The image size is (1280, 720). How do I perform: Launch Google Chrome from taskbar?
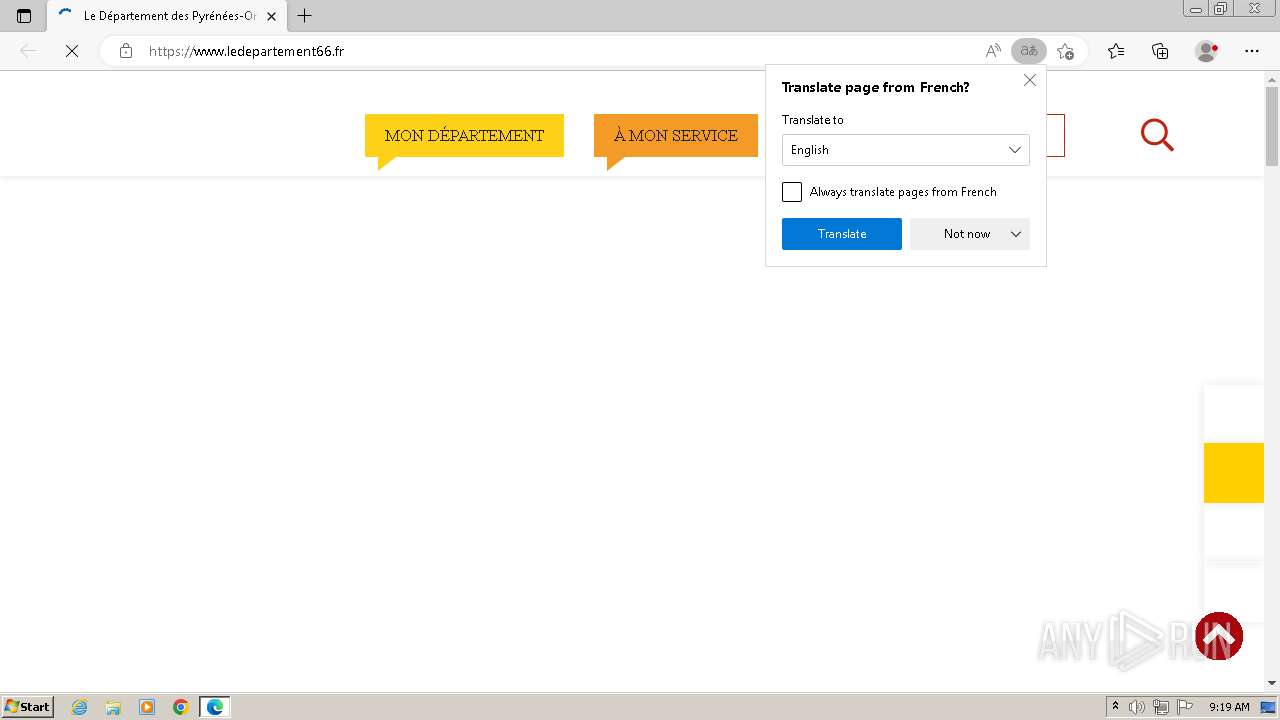(x=181, y=707)
